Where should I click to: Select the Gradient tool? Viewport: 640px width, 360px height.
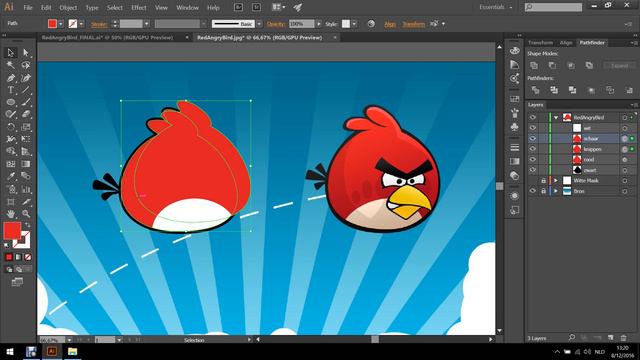click(26, 164)
